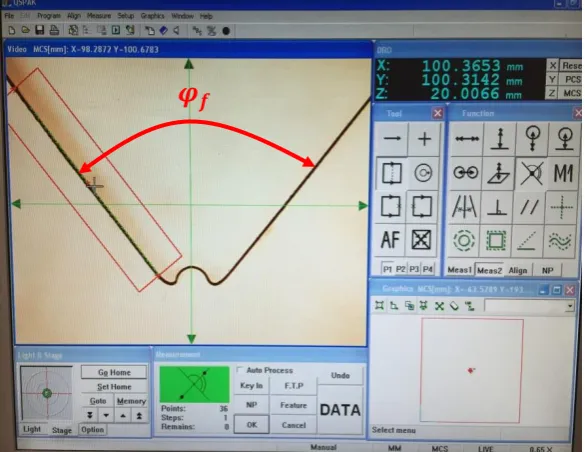Viewport: 585px width, 452px height.
Task: Select the arrow line tool in Tool panel
Action: click(392, 139)
